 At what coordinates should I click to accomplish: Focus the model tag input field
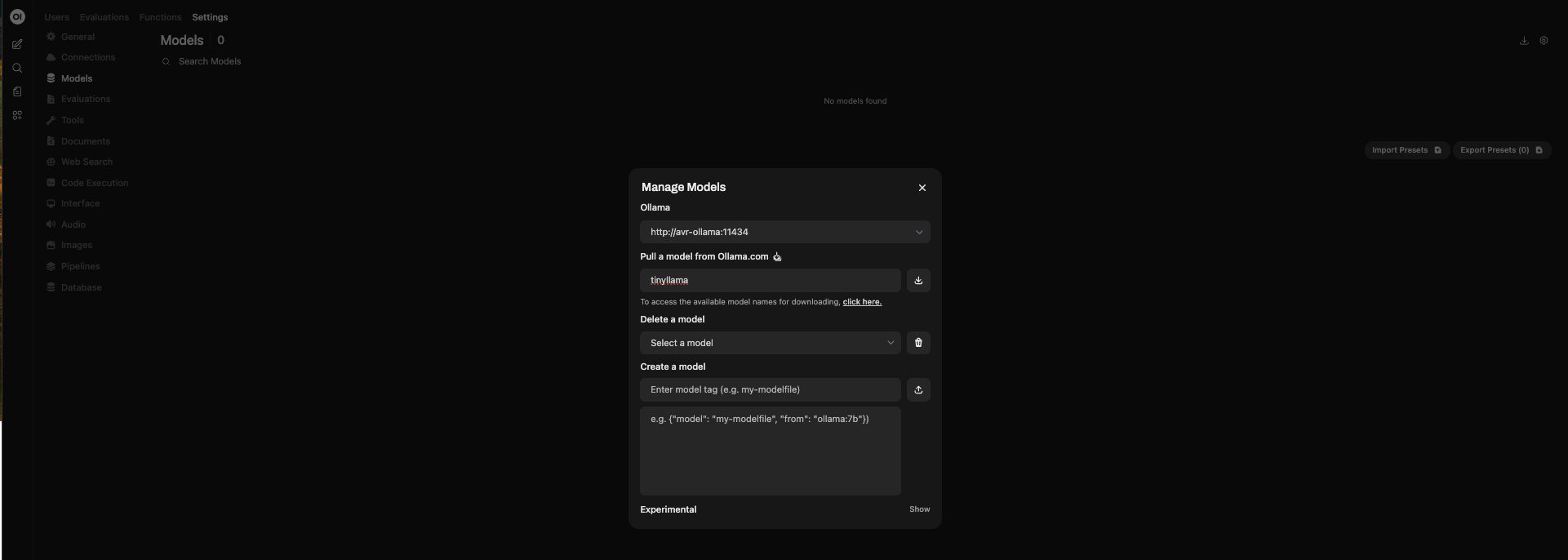(x=770, y=390)
